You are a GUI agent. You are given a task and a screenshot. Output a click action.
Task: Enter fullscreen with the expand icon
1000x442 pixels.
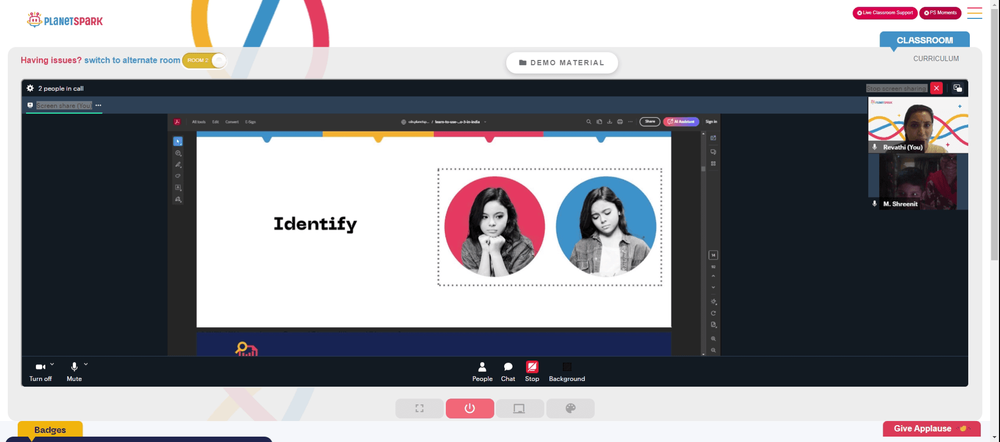[419, 408]
